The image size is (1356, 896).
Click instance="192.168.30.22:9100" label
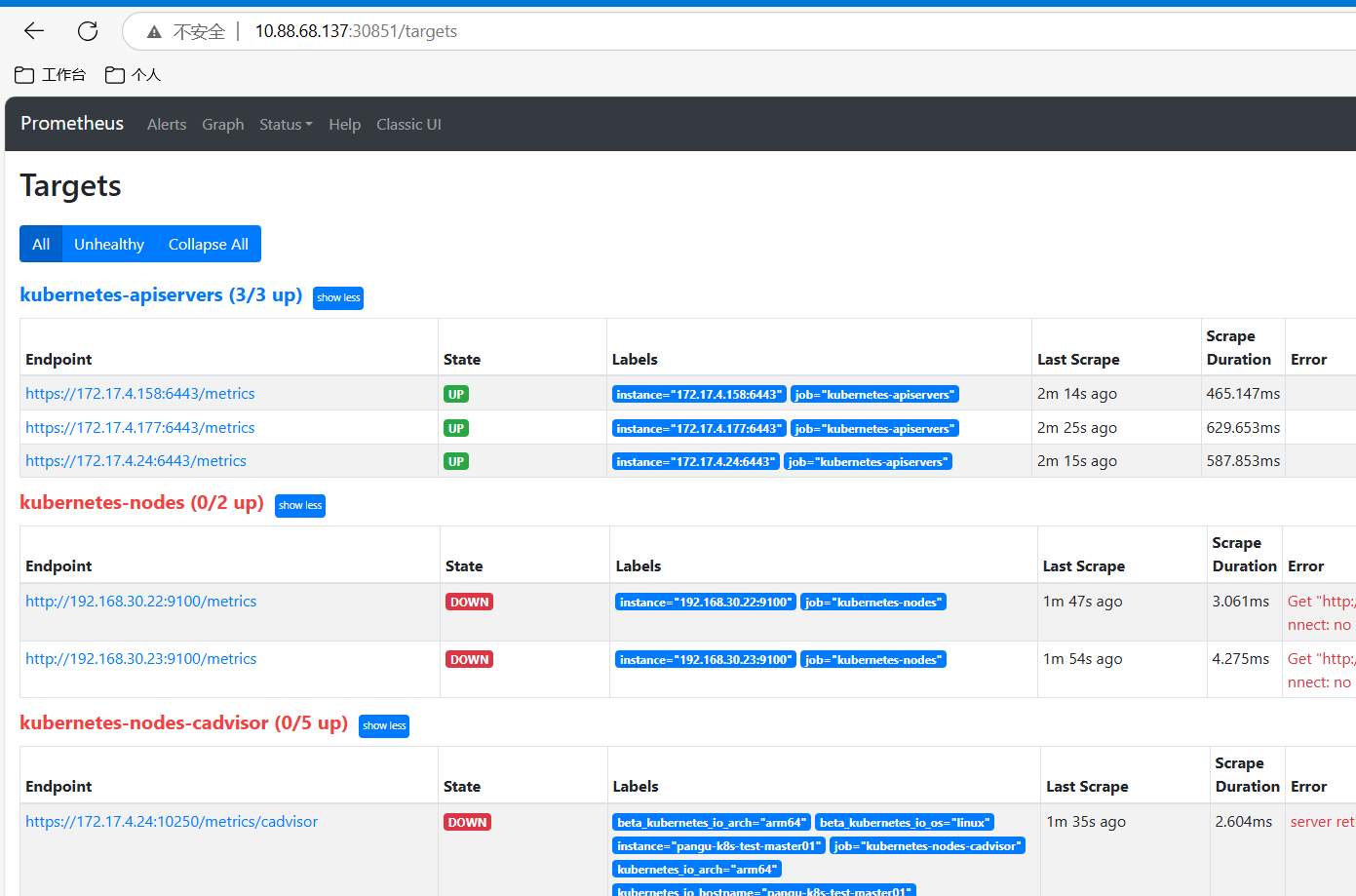tap(706, 603)
